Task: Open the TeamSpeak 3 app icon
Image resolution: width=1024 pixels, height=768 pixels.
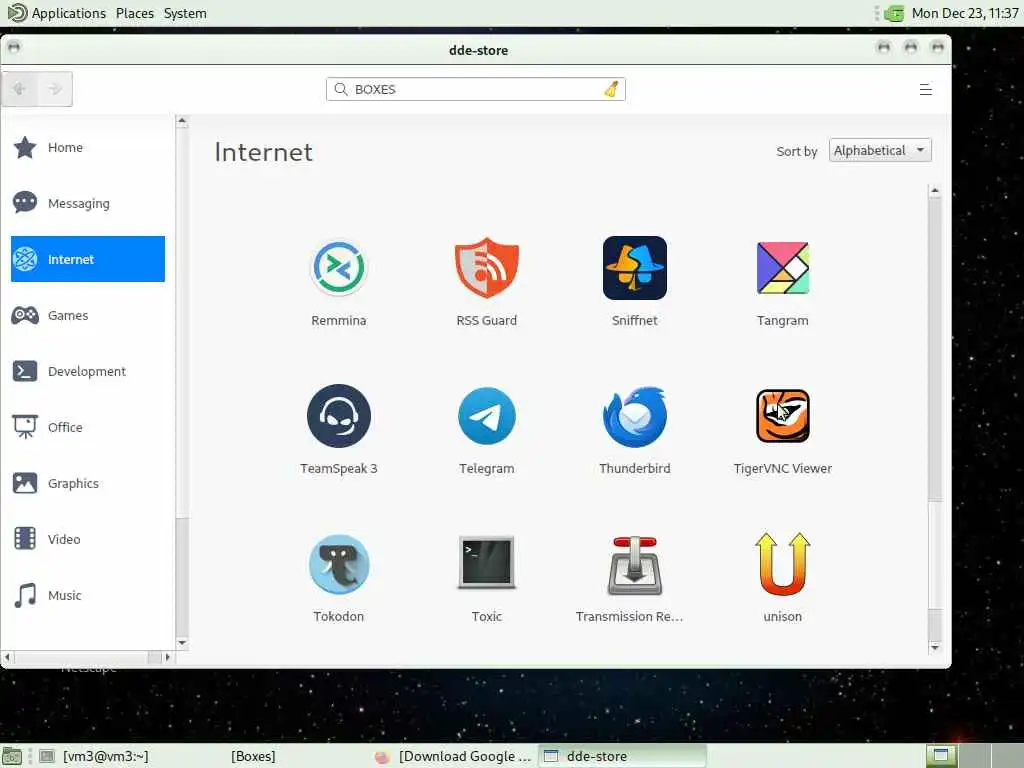Action: pyautogui.click(x=338, y=416)
